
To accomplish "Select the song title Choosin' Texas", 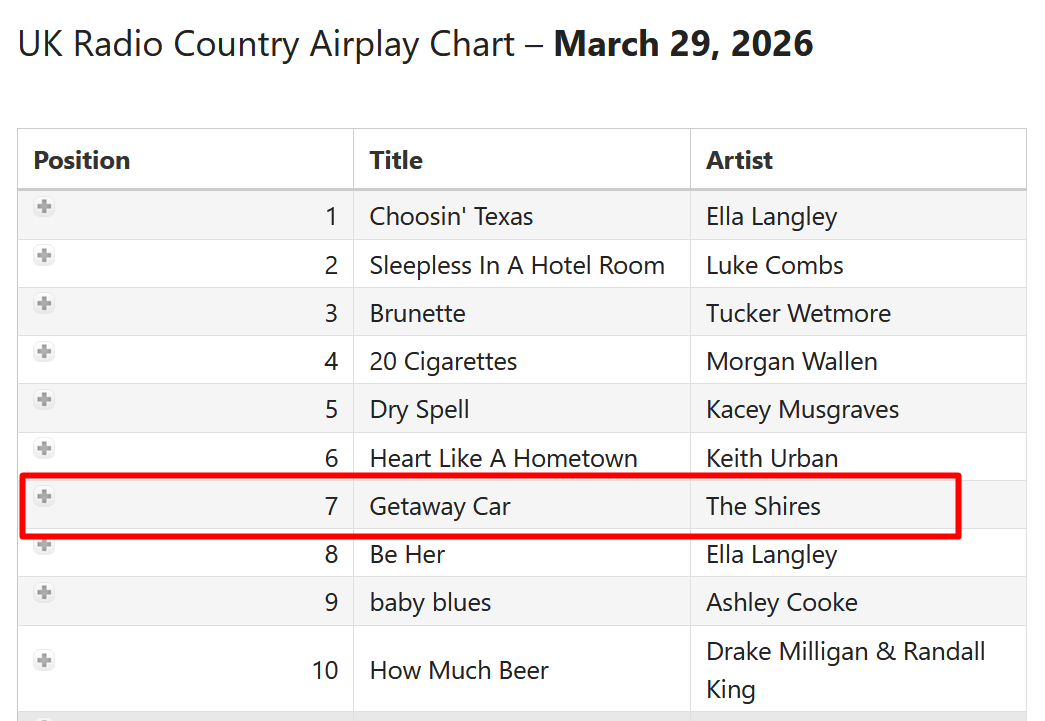I will (x=450, y=216).
